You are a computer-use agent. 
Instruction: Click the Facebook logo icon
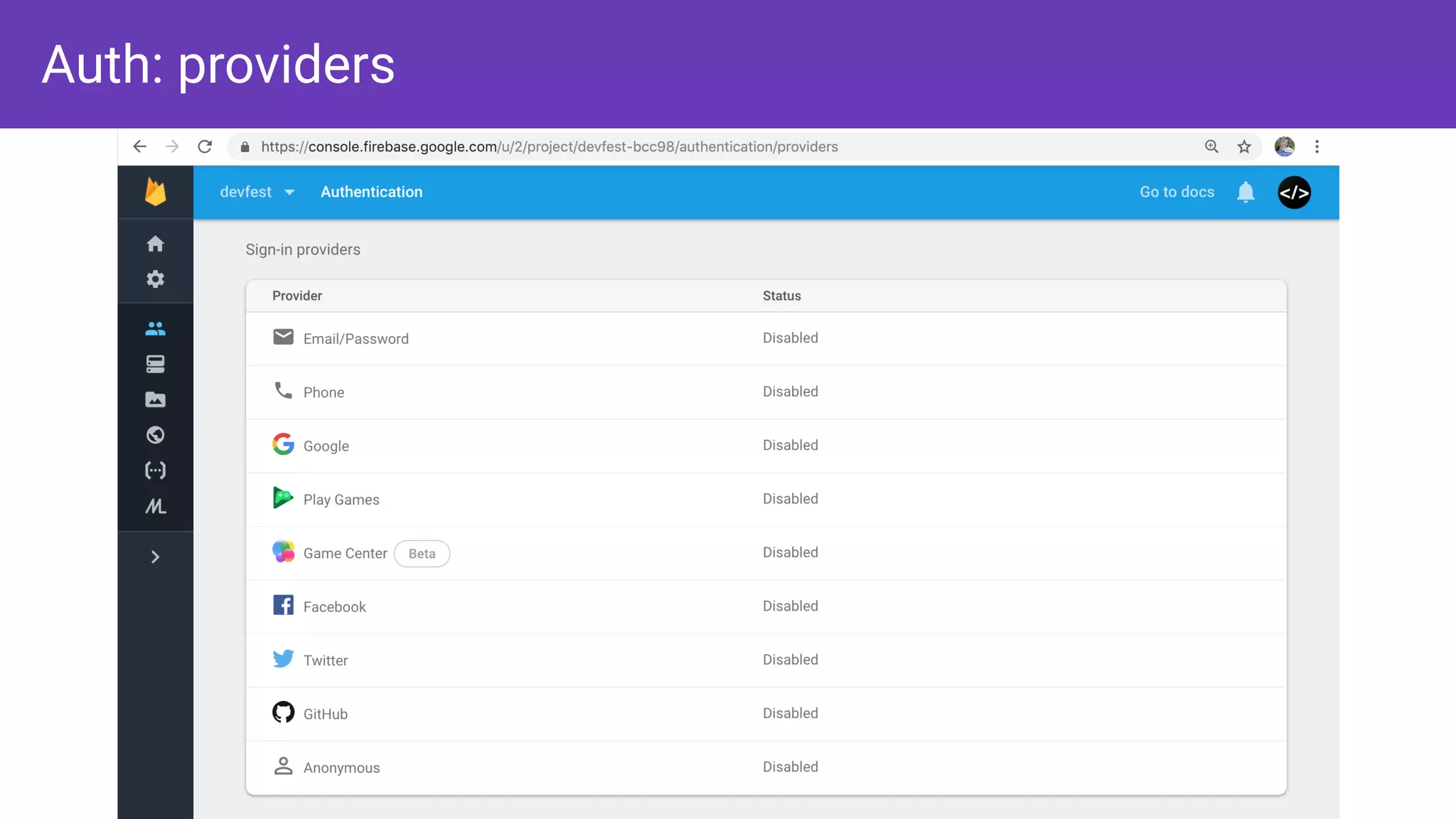[283, 605]
